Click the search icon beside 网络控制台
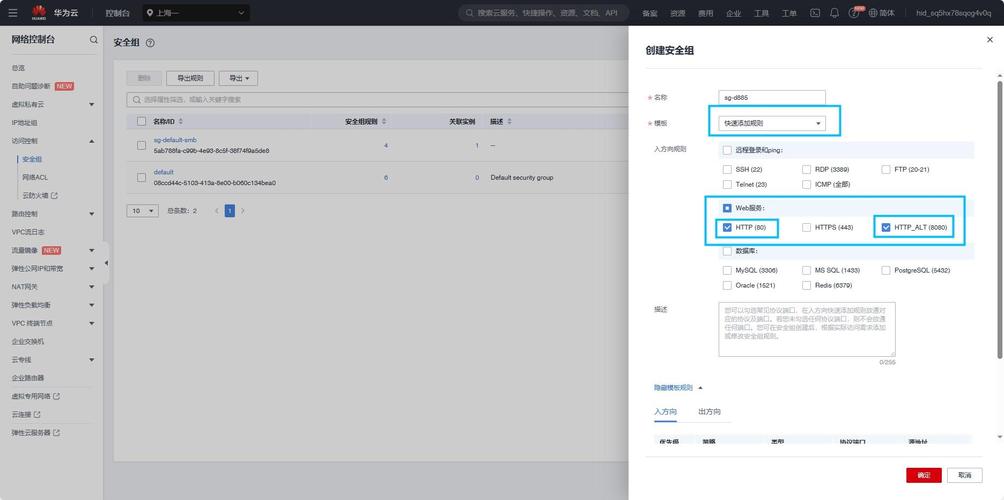Screen dimensions: 1004x500 [x=94, y=40]
